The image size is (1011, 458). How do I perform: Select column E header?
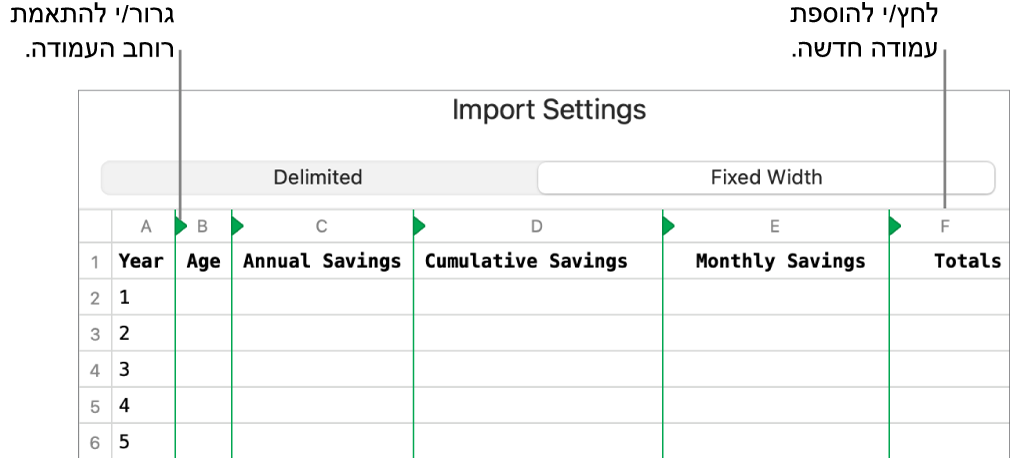(x=774, y=227)
